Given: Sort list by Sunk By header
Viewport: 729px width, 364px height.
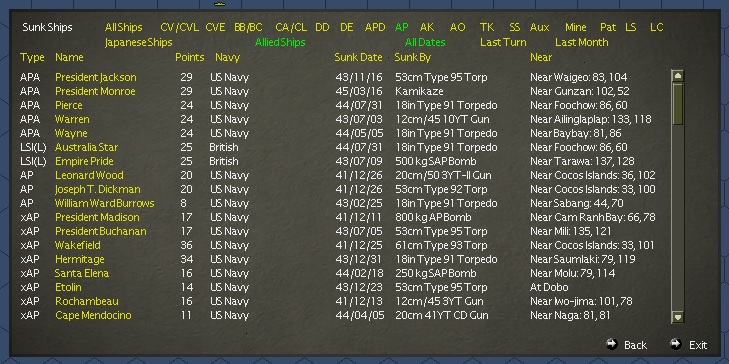Looking at the screenshot, I should coord(412,58).
